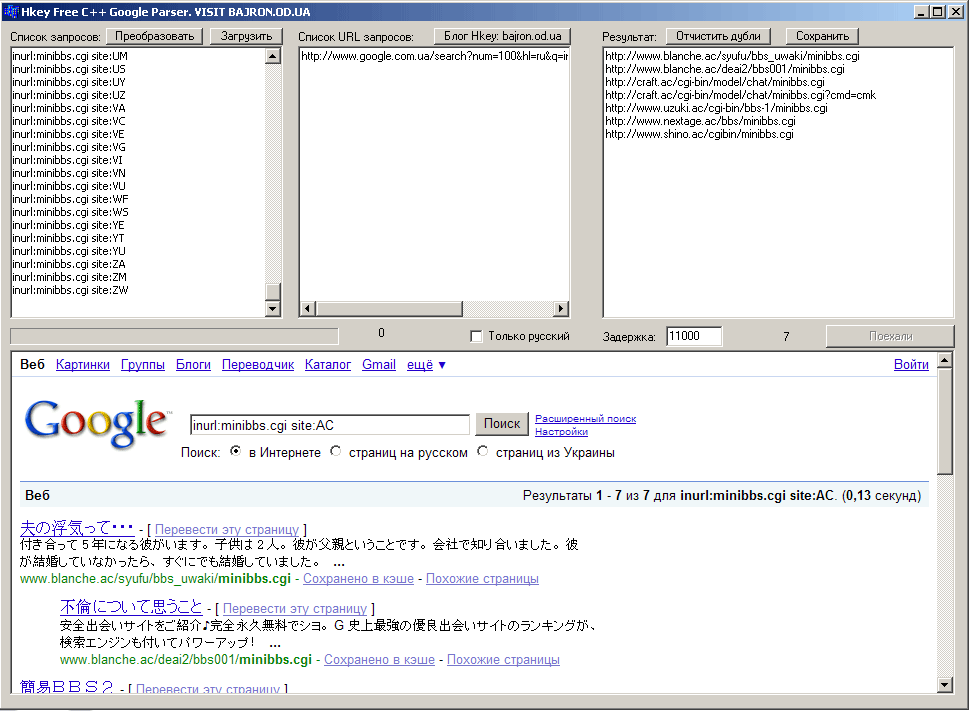
Task: Click the Войти link
Action: (911, 364)
